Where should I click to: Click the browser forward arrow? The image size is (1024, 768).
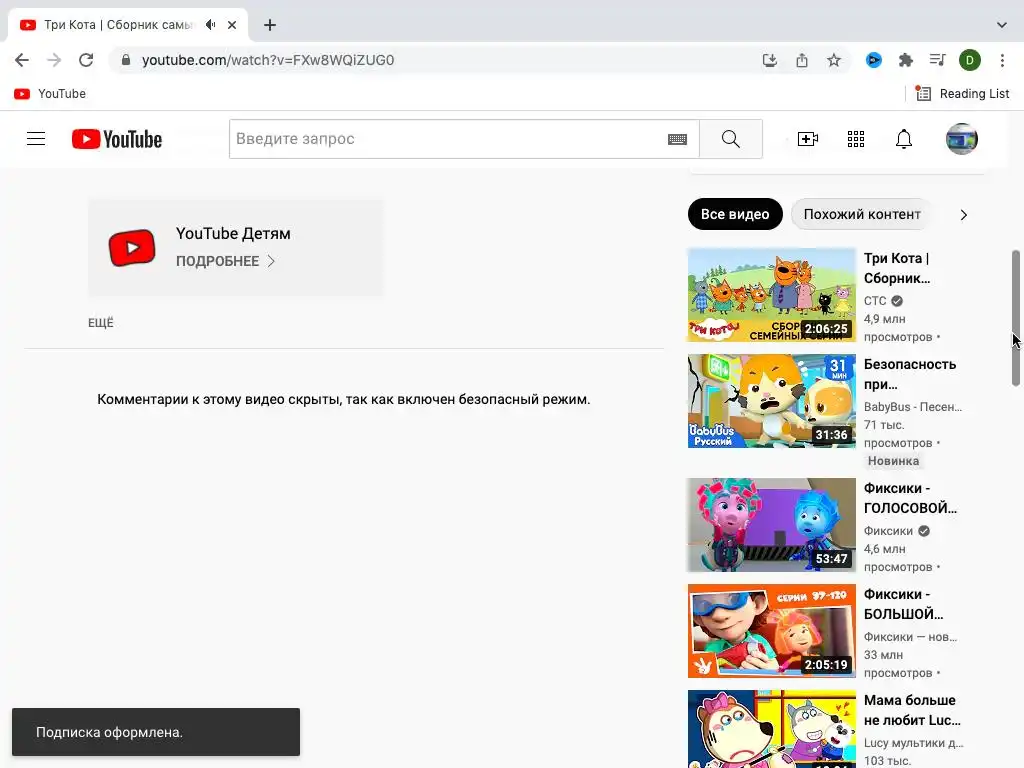[x=54, y=60]
